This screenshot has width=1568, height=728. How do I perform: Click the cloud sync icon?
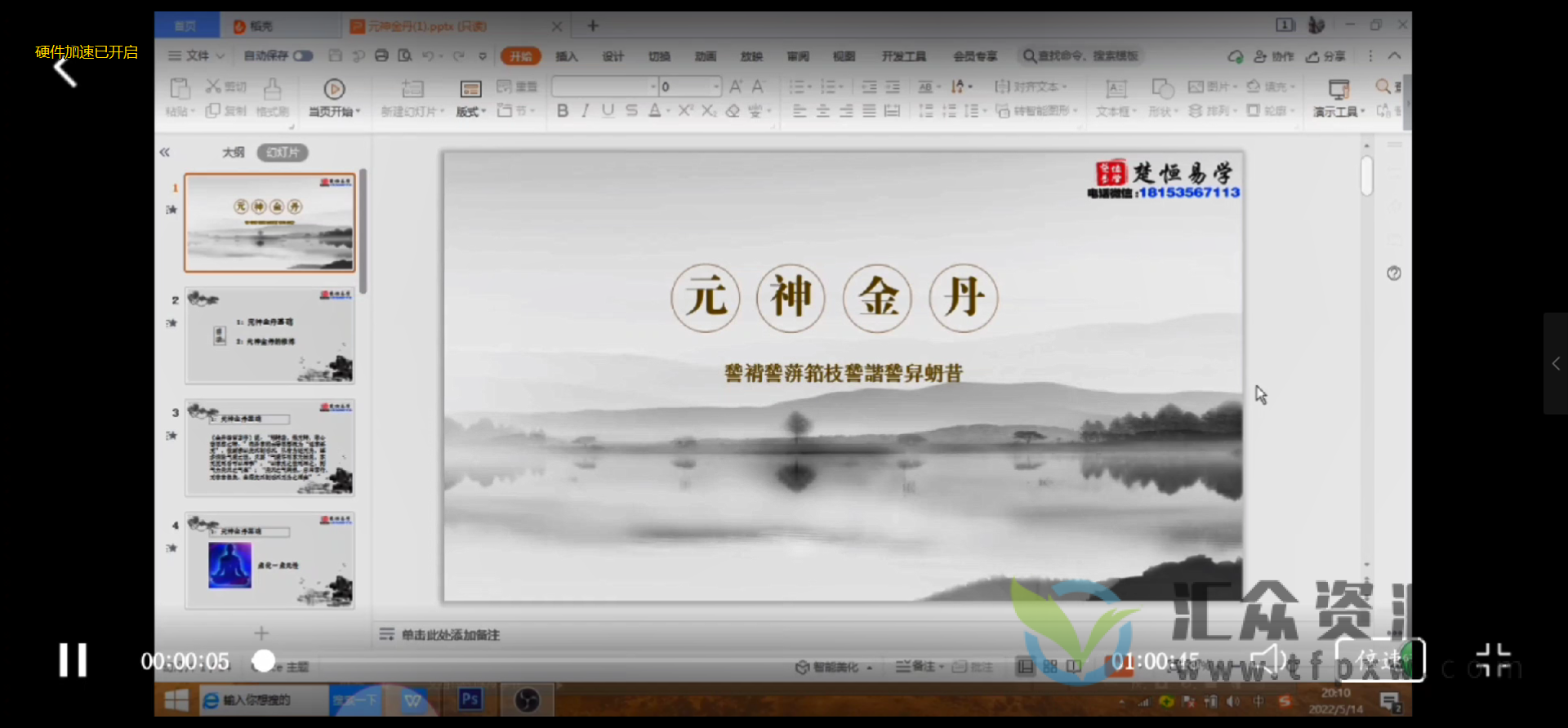[x=1236, y=56]
